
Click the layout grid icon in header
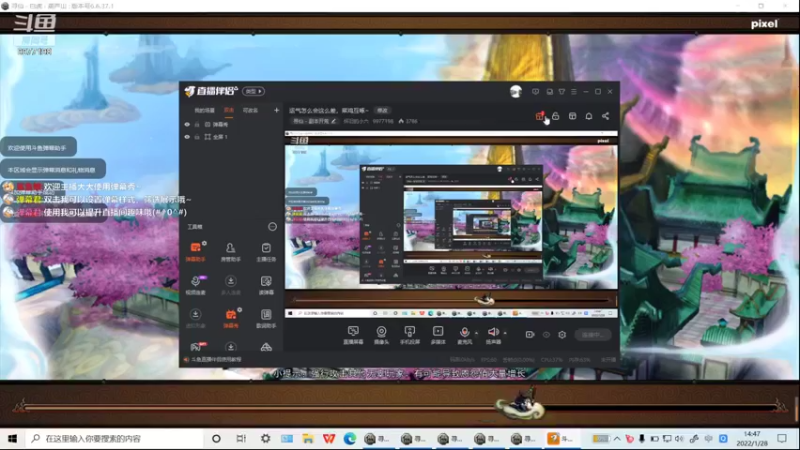pos(572,116)
